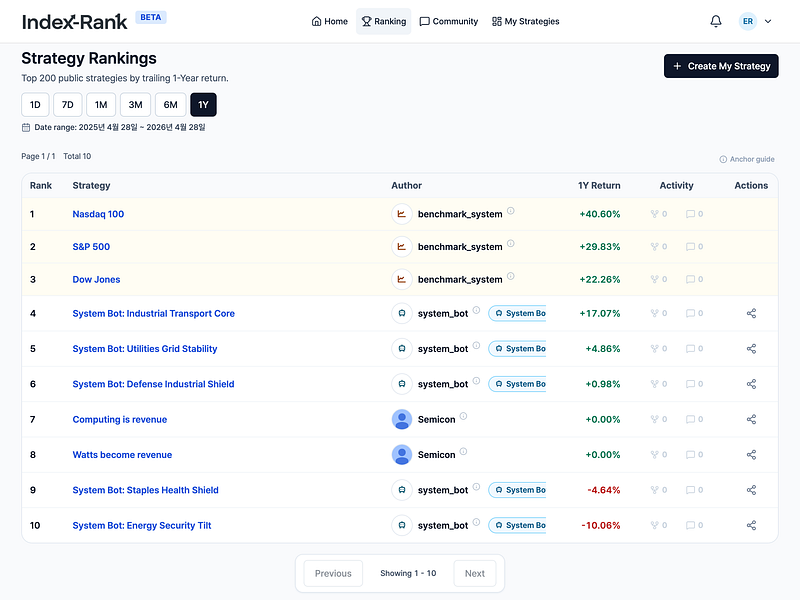Click info icon beside Semicon in row 7

pos(463,416)
